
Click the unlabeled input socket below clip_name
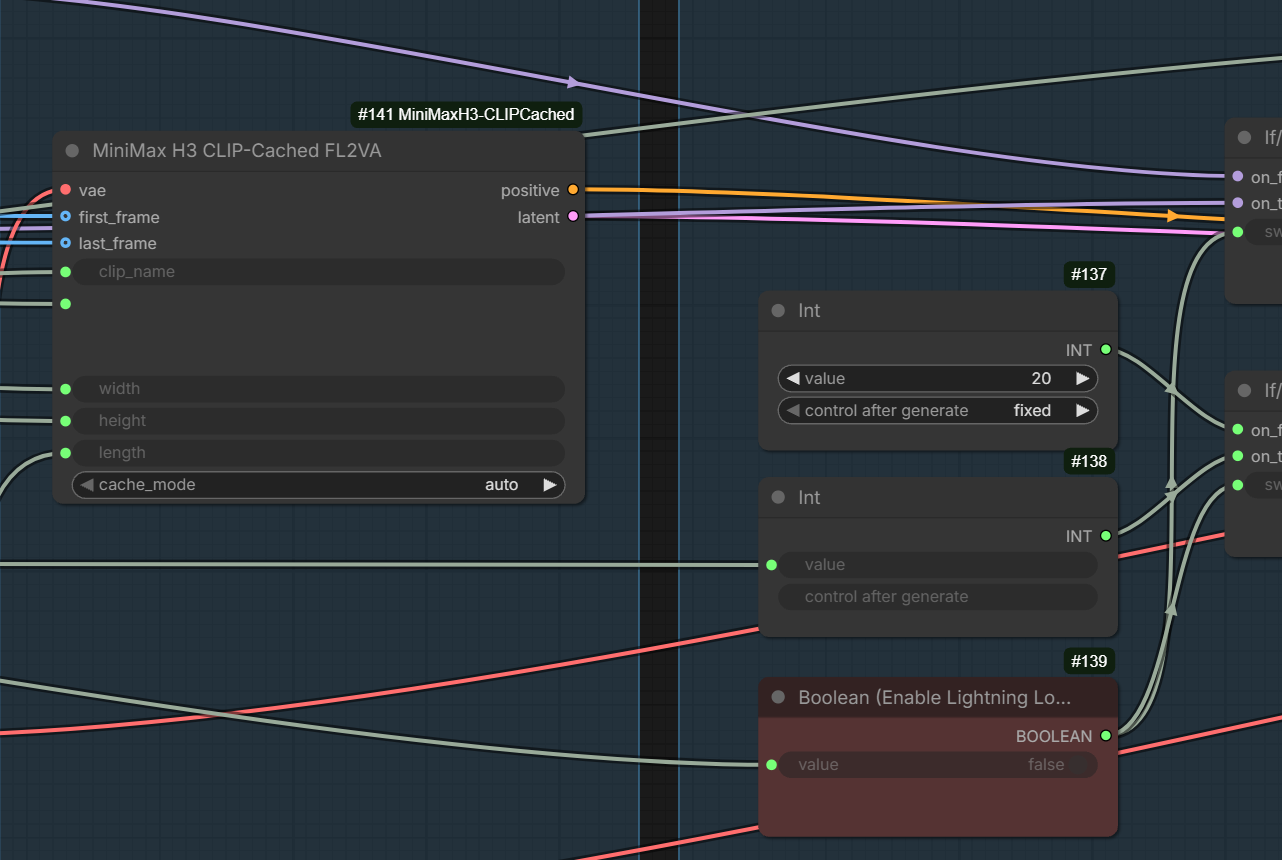click(65, 304)
